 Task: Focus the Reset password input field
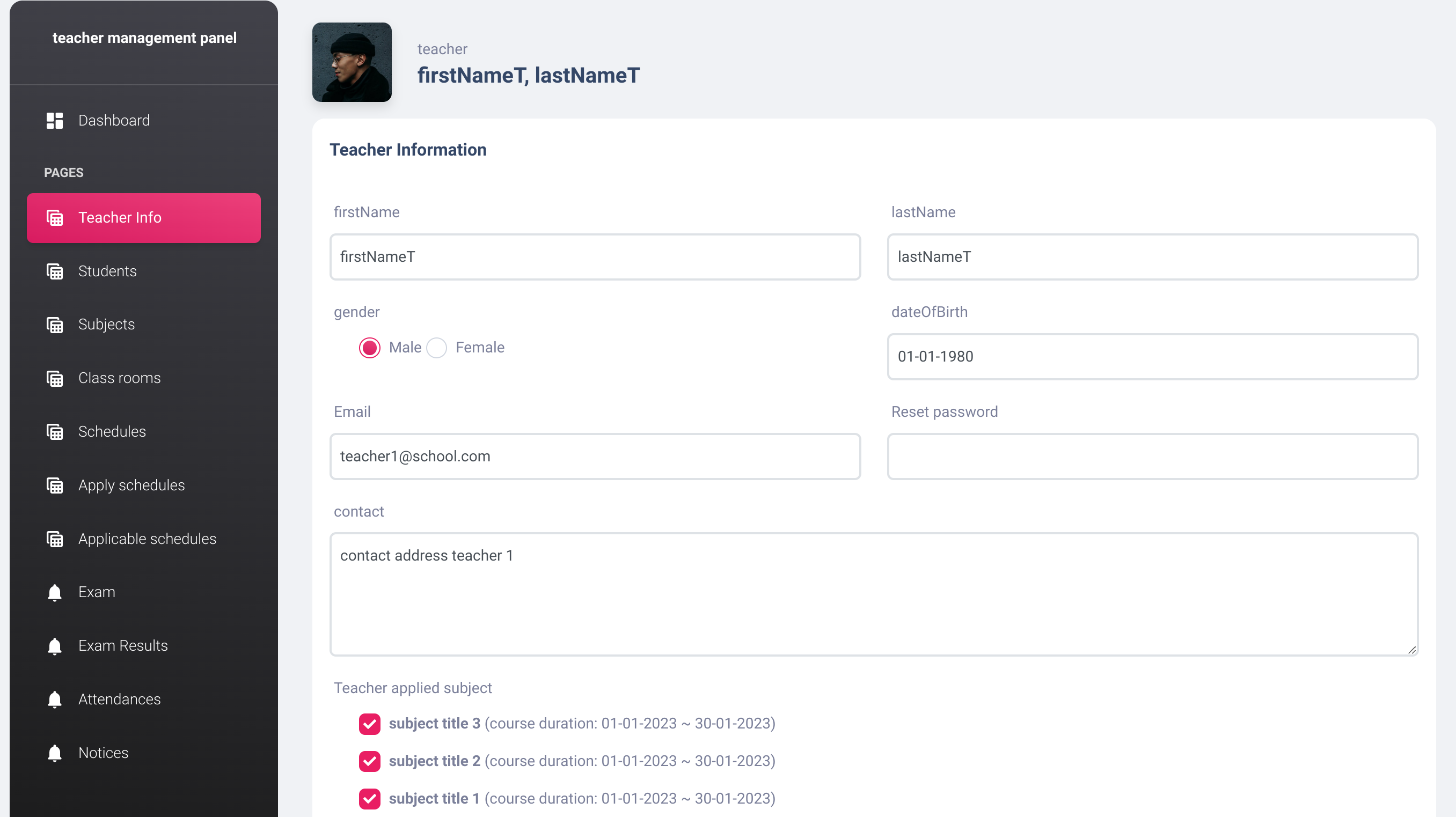coord(1152,457)
